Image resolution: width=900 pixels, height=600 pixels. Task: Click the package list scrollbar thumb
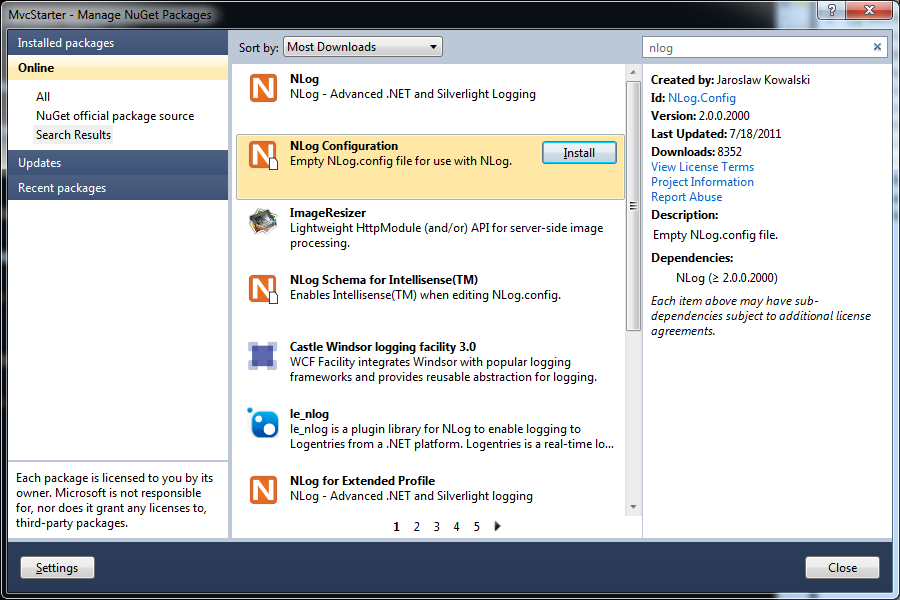[633, 206]
